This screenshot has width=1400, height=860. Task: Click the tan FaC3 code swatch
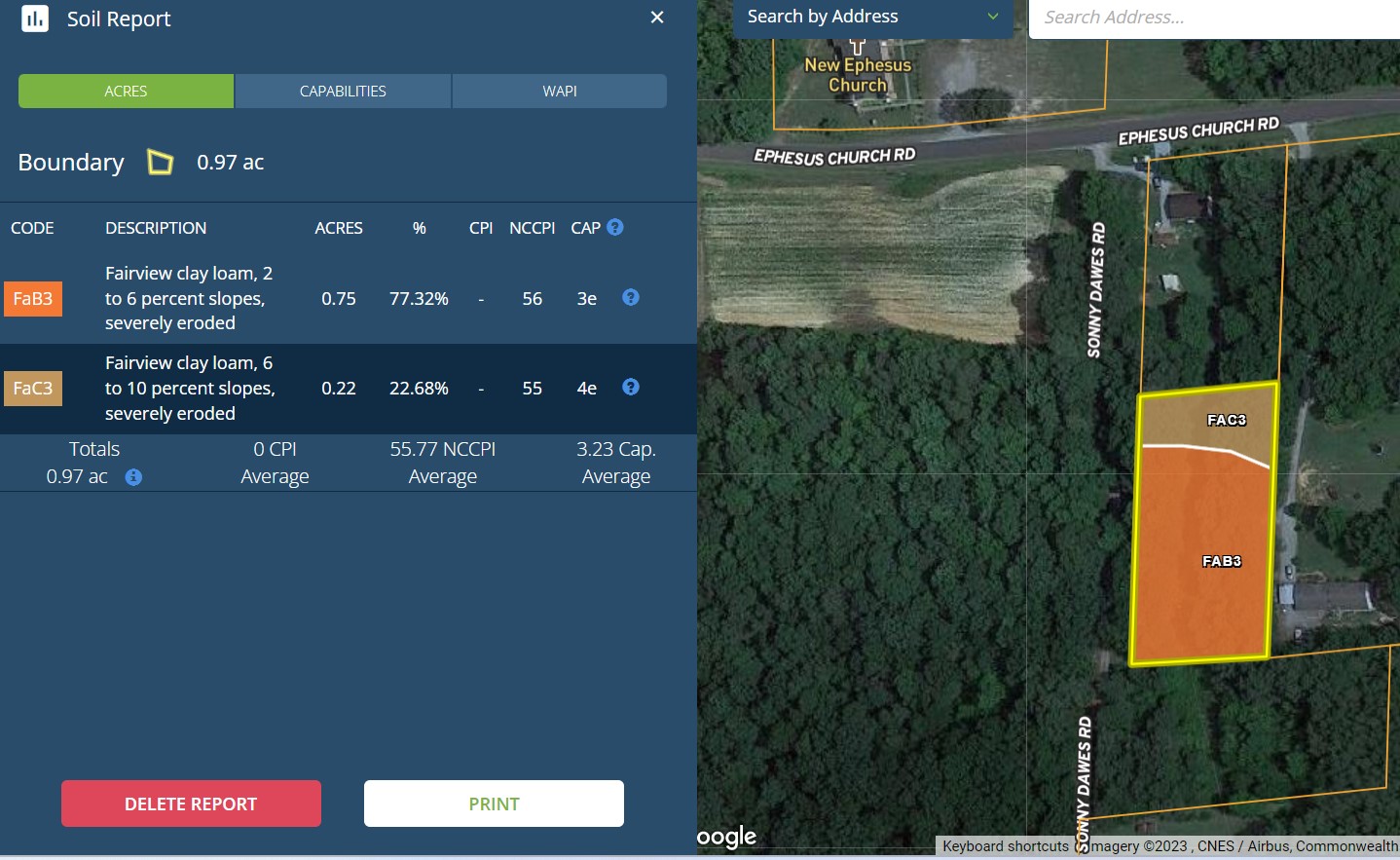[33, 389]
